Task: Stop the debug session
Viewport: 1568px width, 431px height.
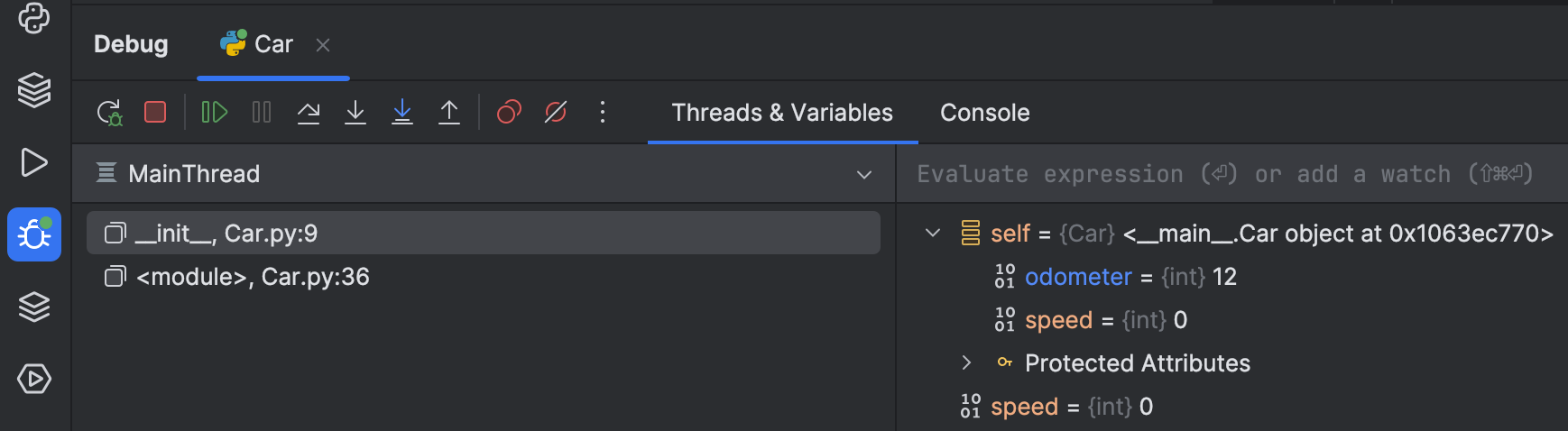Action: (155, 112)
